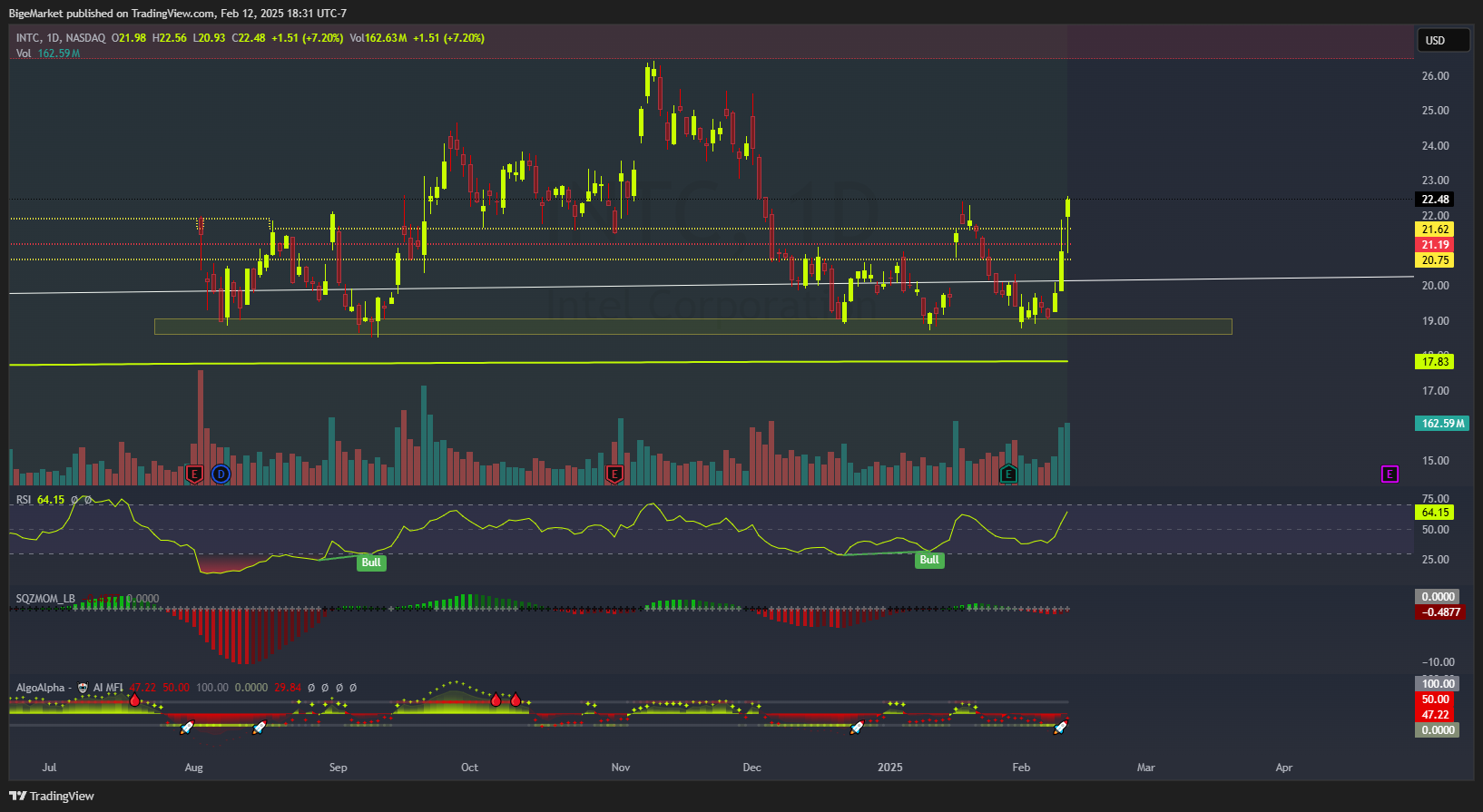The width and height of the screenshot is (1483, 812).
Task: Click the blue dividend D marker
Action: pos(221,474)
